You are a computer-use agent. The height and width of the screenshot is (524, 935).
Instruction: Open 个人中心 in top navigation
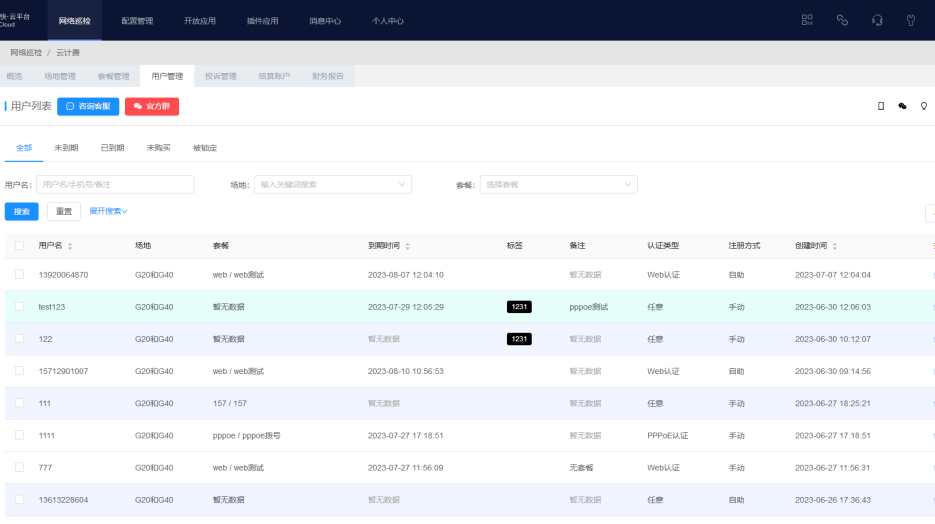pyautogui.click(x=388, y=21)
